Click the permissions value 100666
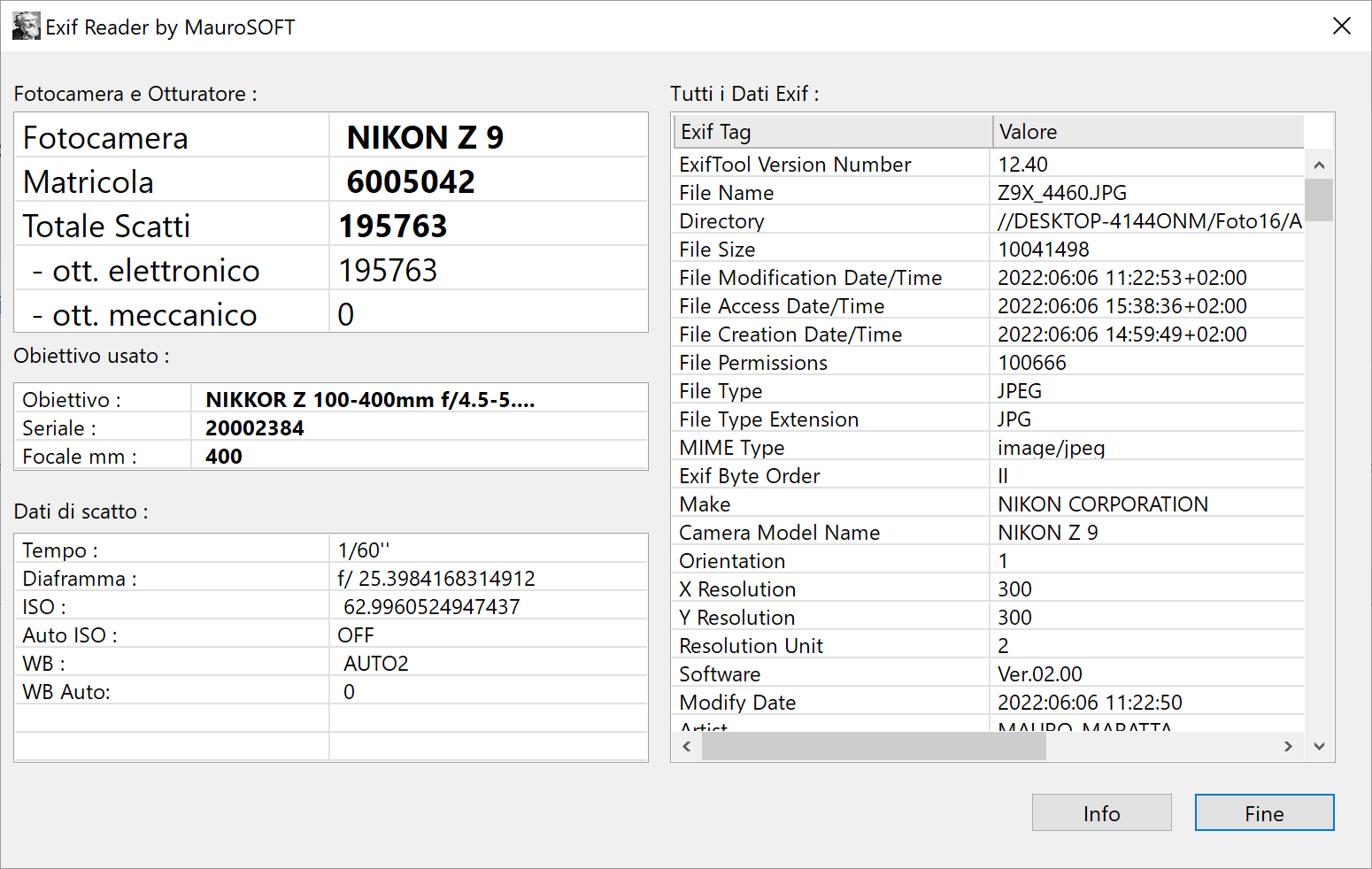1372x869 pixels. pos(1032,363)
